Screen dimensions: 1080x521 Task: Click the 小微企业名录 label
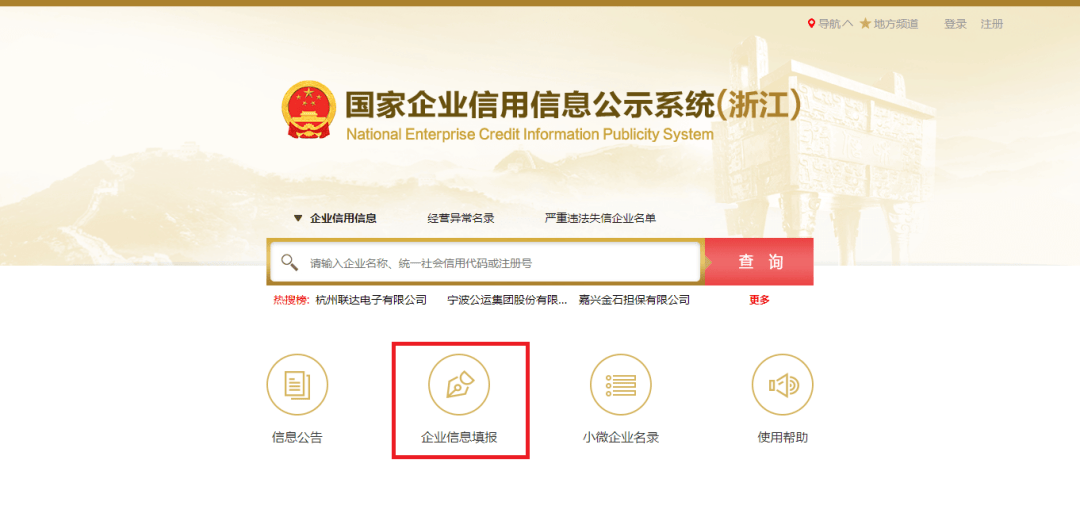click(621, 438)
